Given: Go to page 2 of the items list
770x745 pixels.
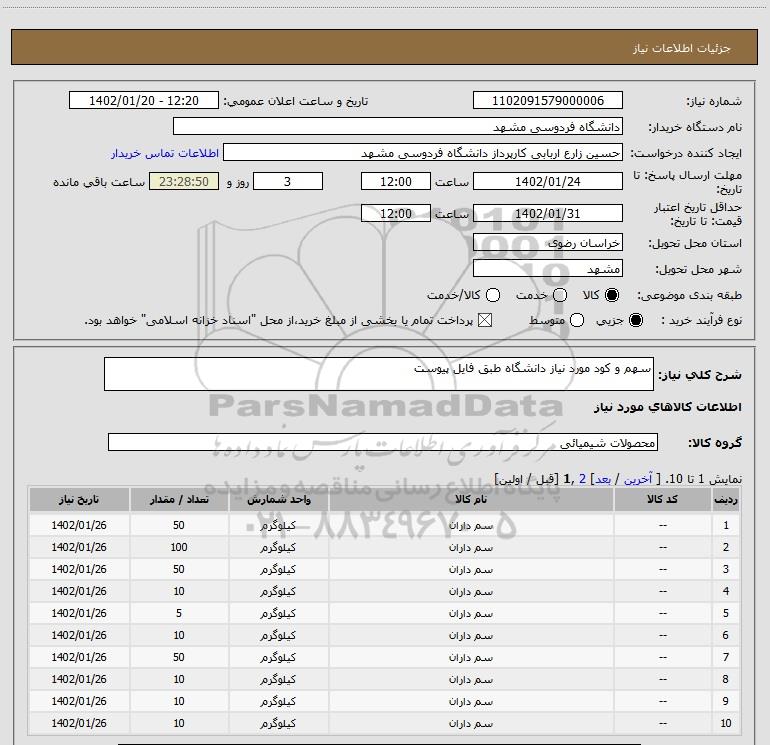Looking at the screenshot, I should coord(582,479).
